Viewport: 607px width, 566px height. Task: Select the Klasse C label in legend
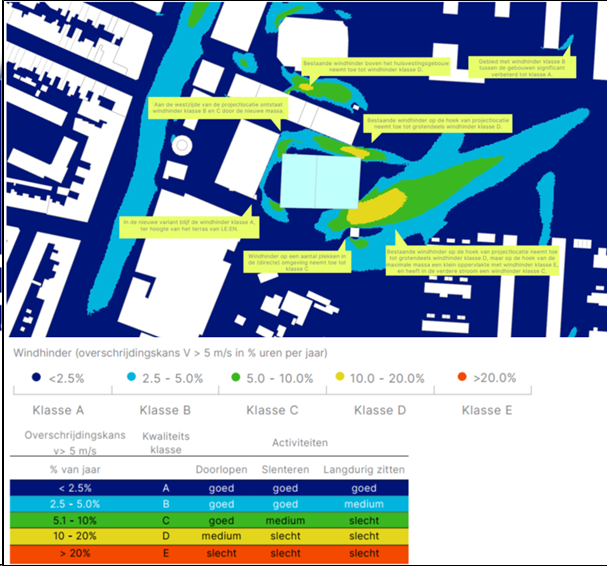tap(272, 410)
